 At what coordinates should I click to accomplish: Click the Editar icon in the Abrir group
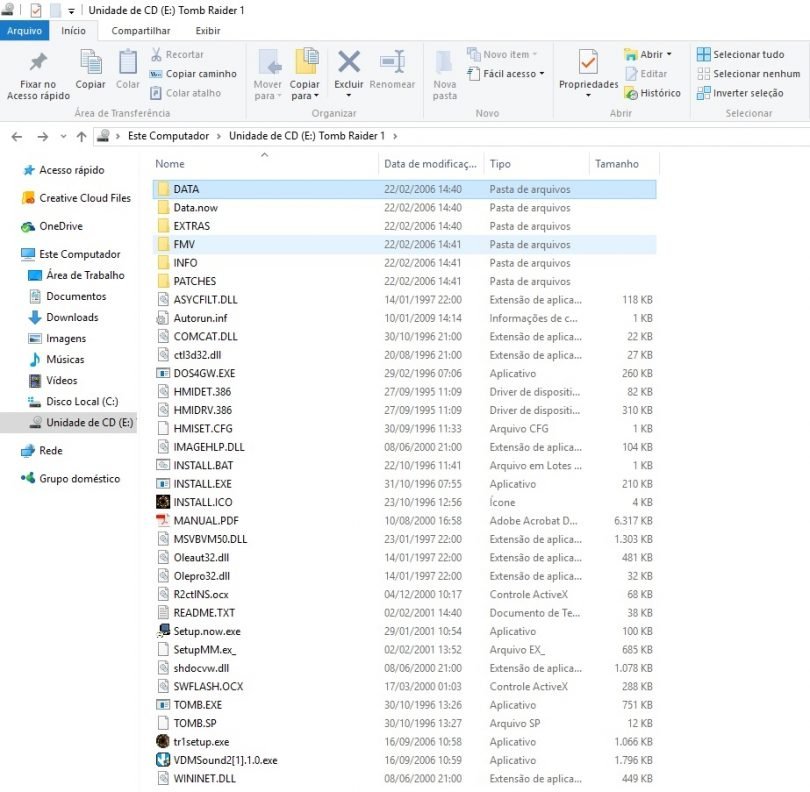click(x=646, y=74)
